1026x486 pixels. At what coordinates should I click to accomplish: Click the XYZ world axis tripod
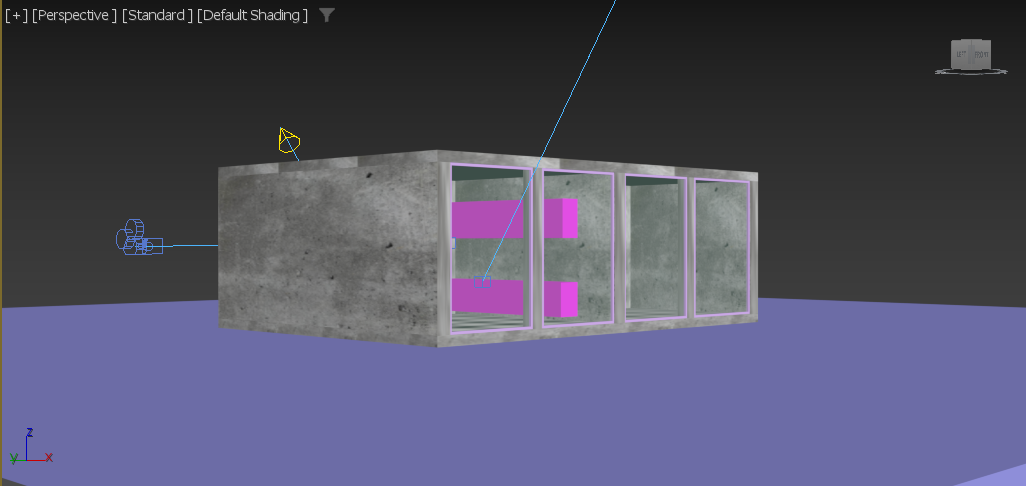coord(30,447)
